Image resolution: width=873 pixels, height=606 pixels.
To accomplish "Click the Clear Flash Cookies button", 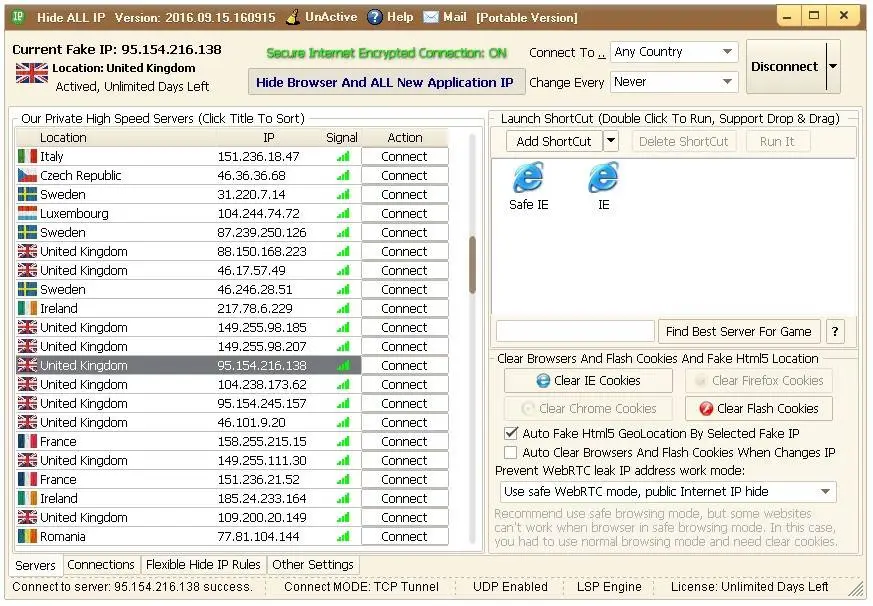I will pyautogui.click(x=759, y=408).
